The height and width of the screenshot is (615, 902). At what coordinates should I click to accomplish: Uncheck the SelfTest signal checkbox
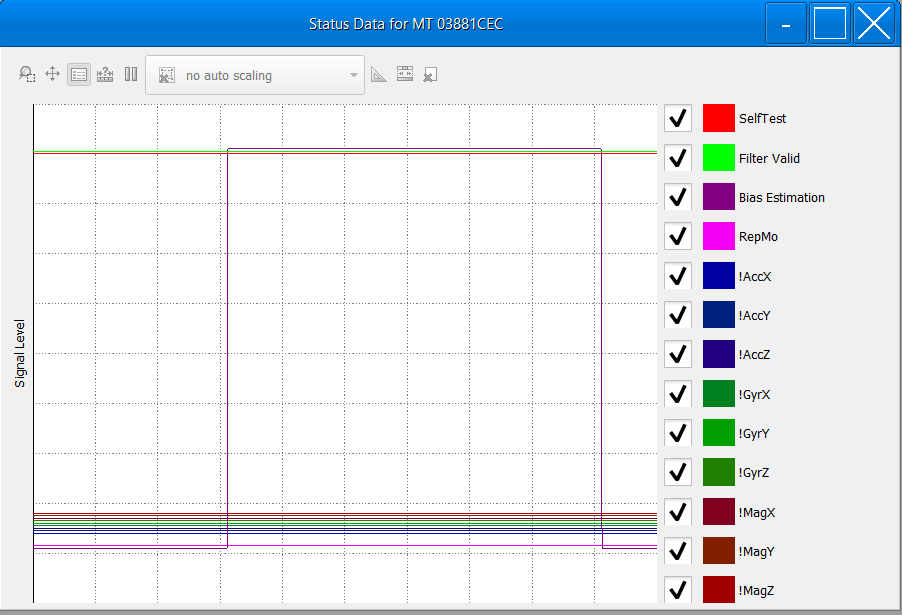[677, 117]
